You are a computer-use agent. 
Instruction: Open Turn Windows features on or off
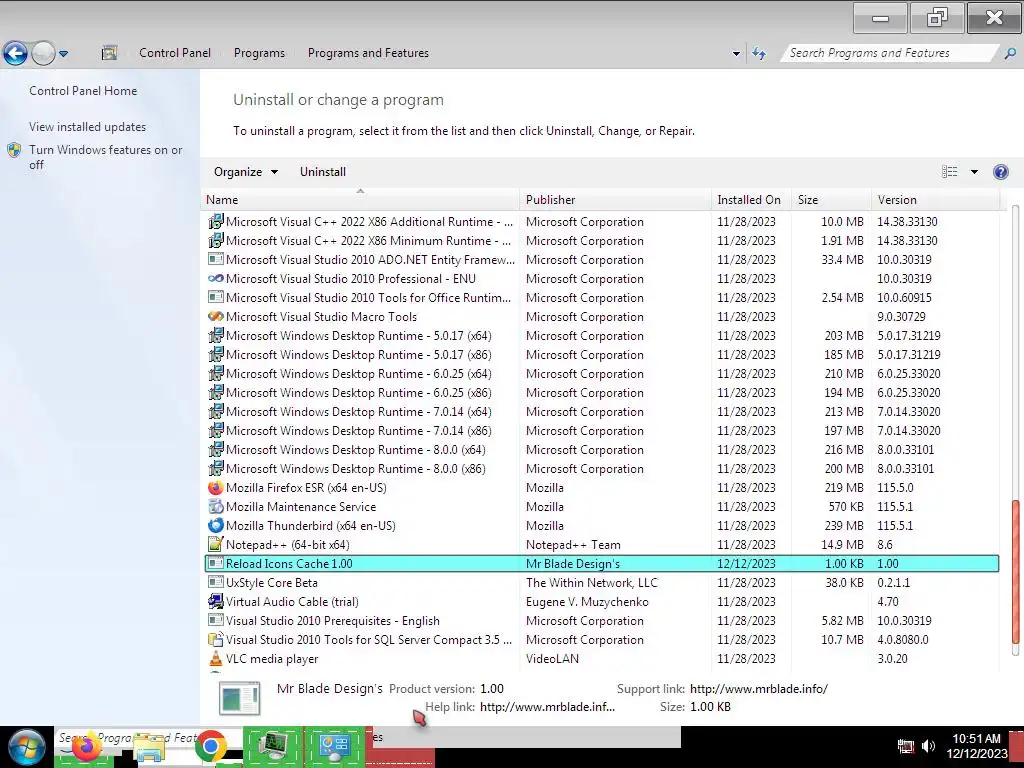coord(105,157)
